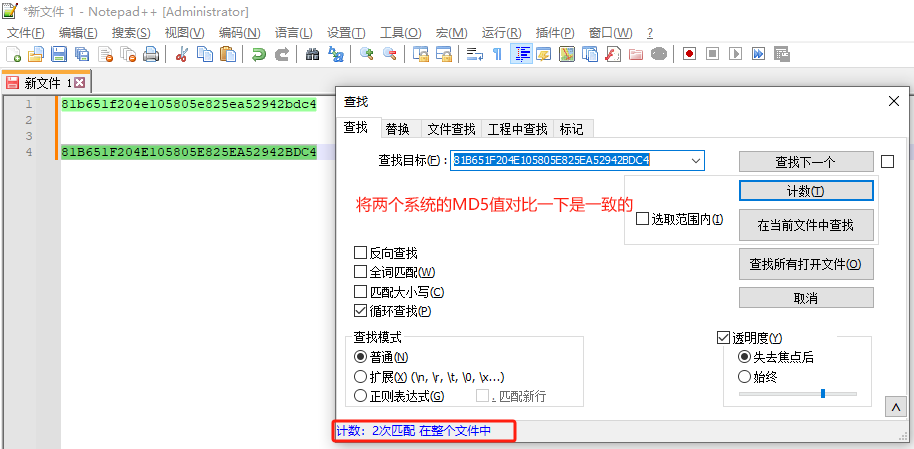Toggle the Indent guide toolbar icon
This screenshot has height=449, width=914.
[521, 54]
